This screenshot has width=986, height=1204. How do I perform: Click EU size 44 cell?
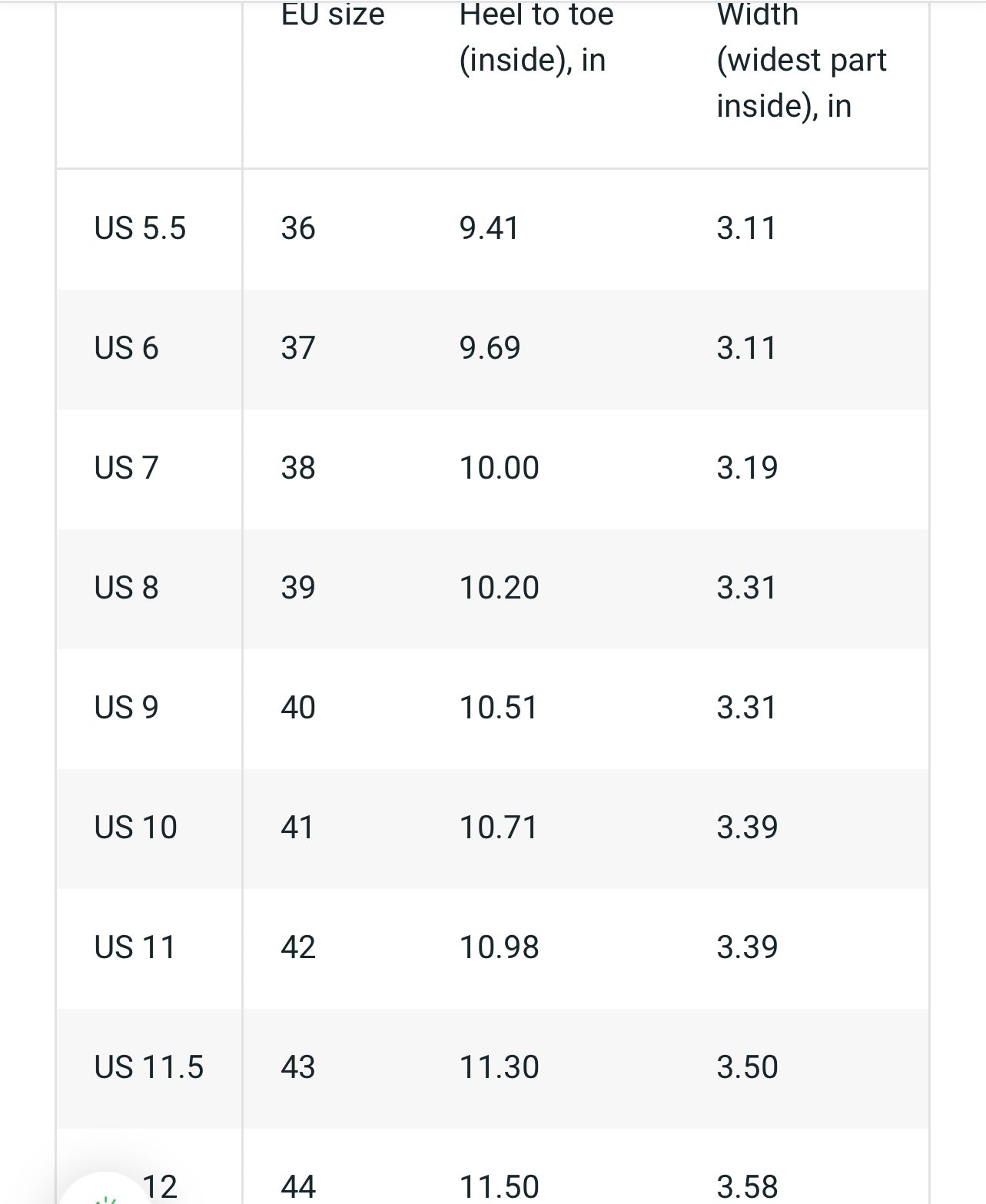tap(298, 1187)
